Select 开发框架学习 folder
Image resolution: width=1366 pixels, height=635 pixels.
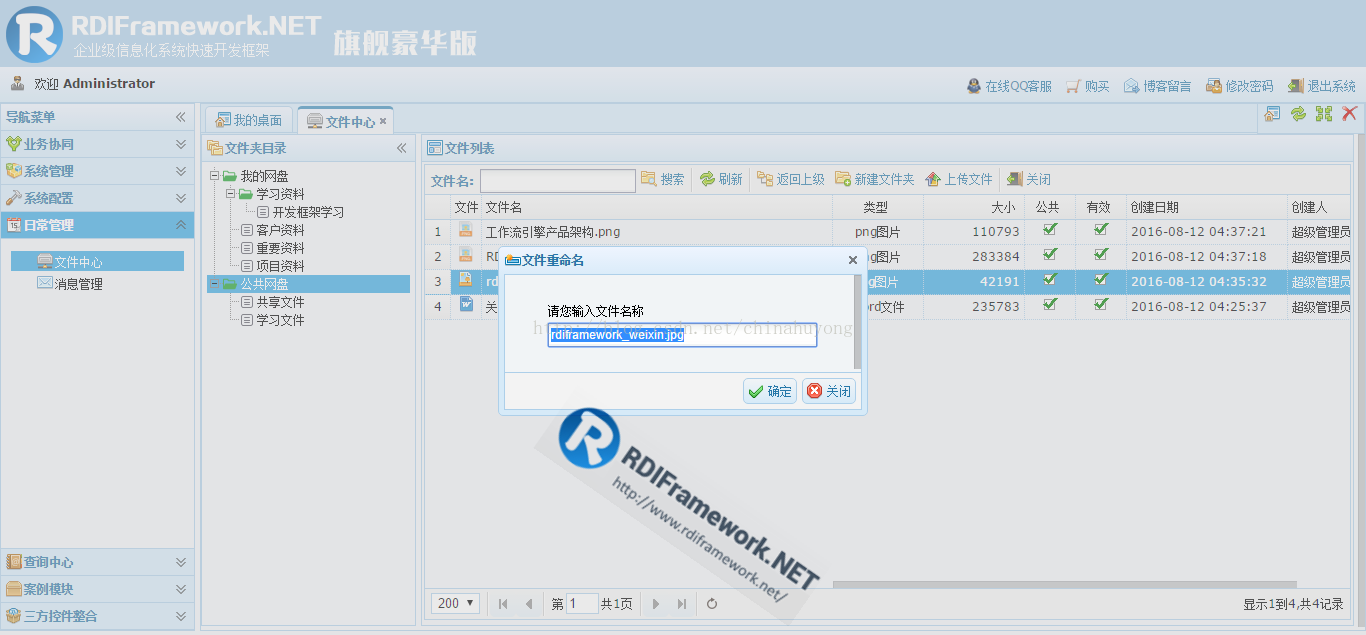(x=308, y=212)
